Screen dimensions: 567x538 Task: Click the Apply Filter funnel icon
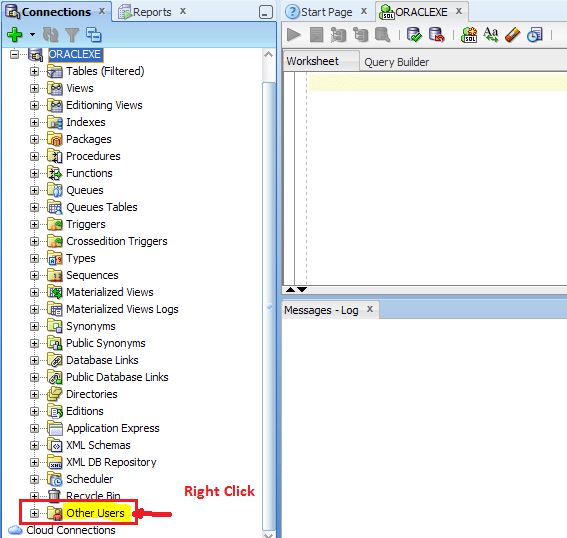click(72, 35)
